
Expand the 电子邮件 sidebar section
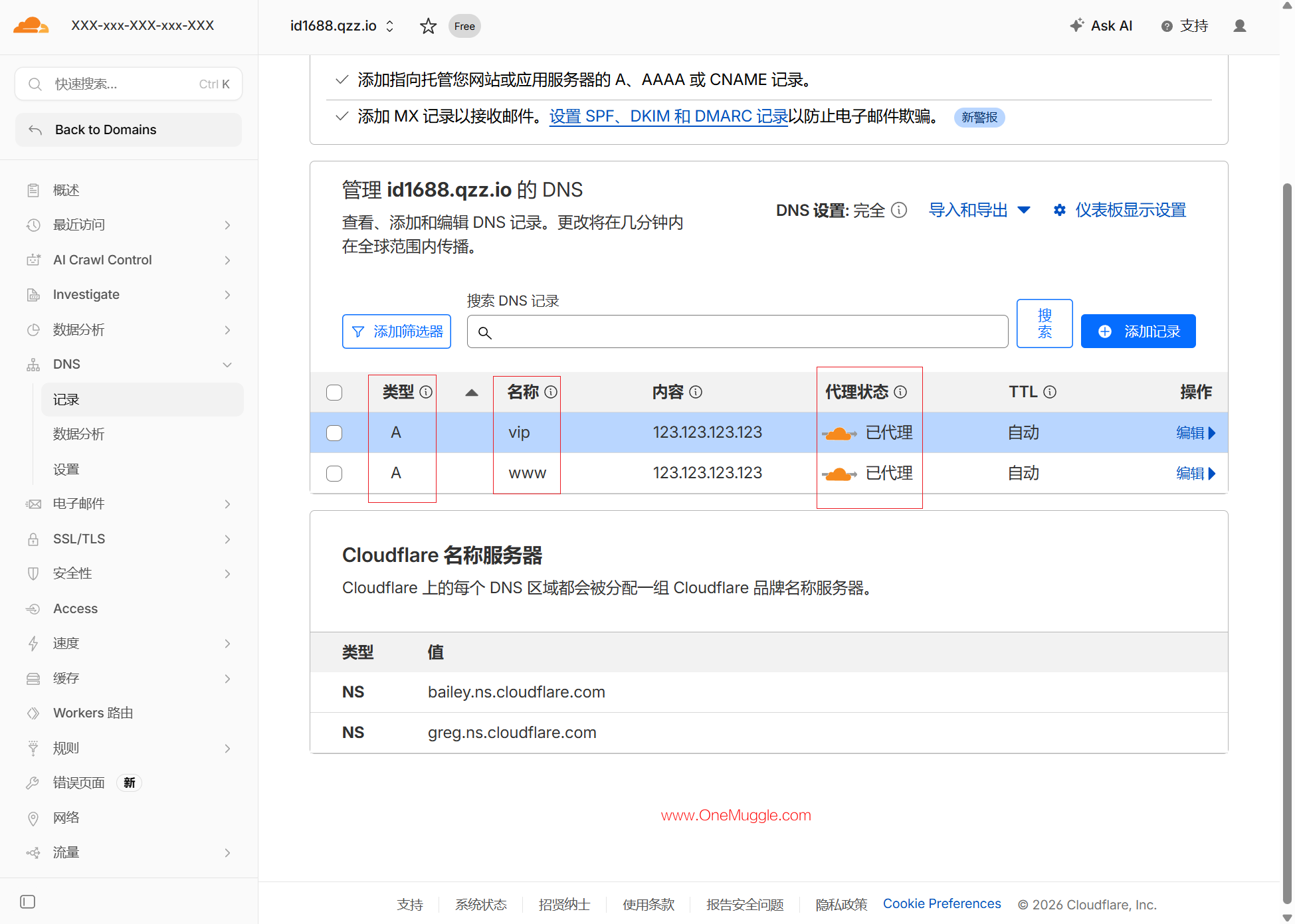pos(227,504)
